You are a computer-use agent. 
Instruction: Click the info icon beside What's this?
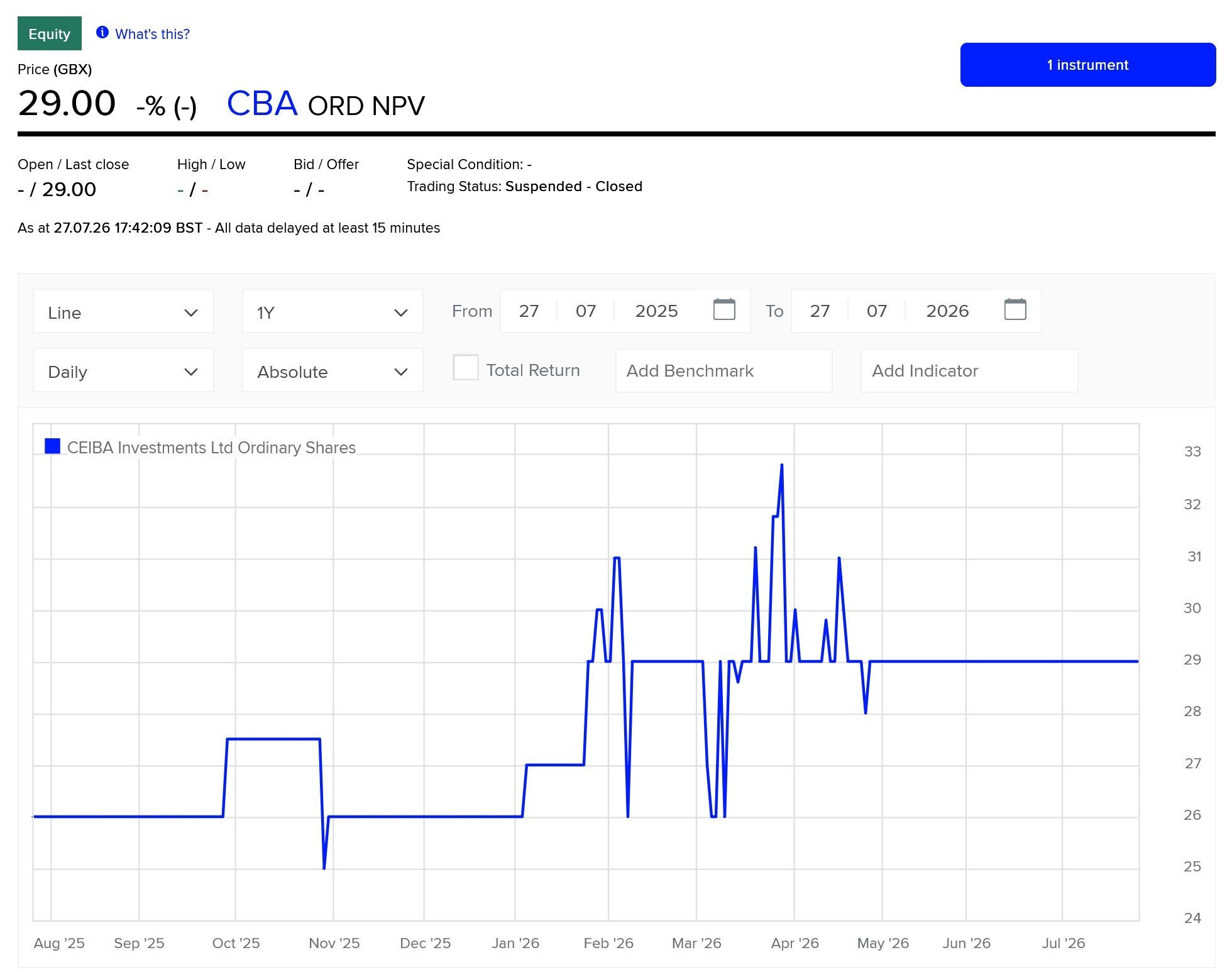(102, 33)
